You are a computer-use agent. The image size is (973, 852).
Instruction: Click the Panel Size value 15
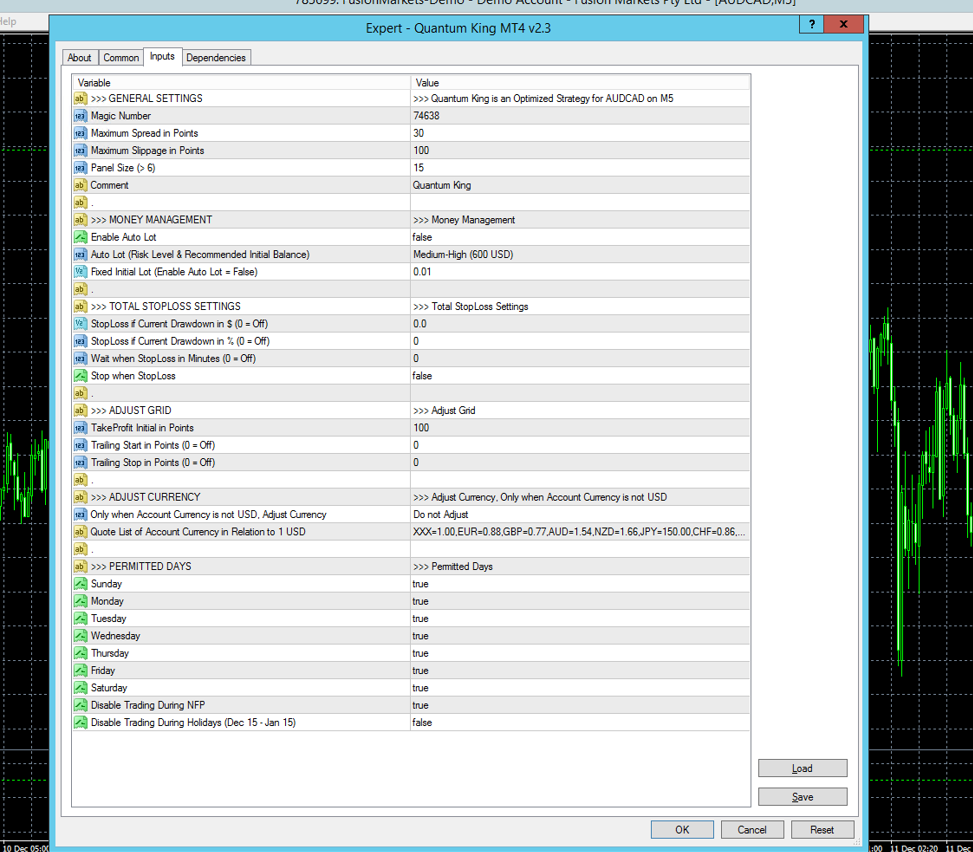[419, 168]
